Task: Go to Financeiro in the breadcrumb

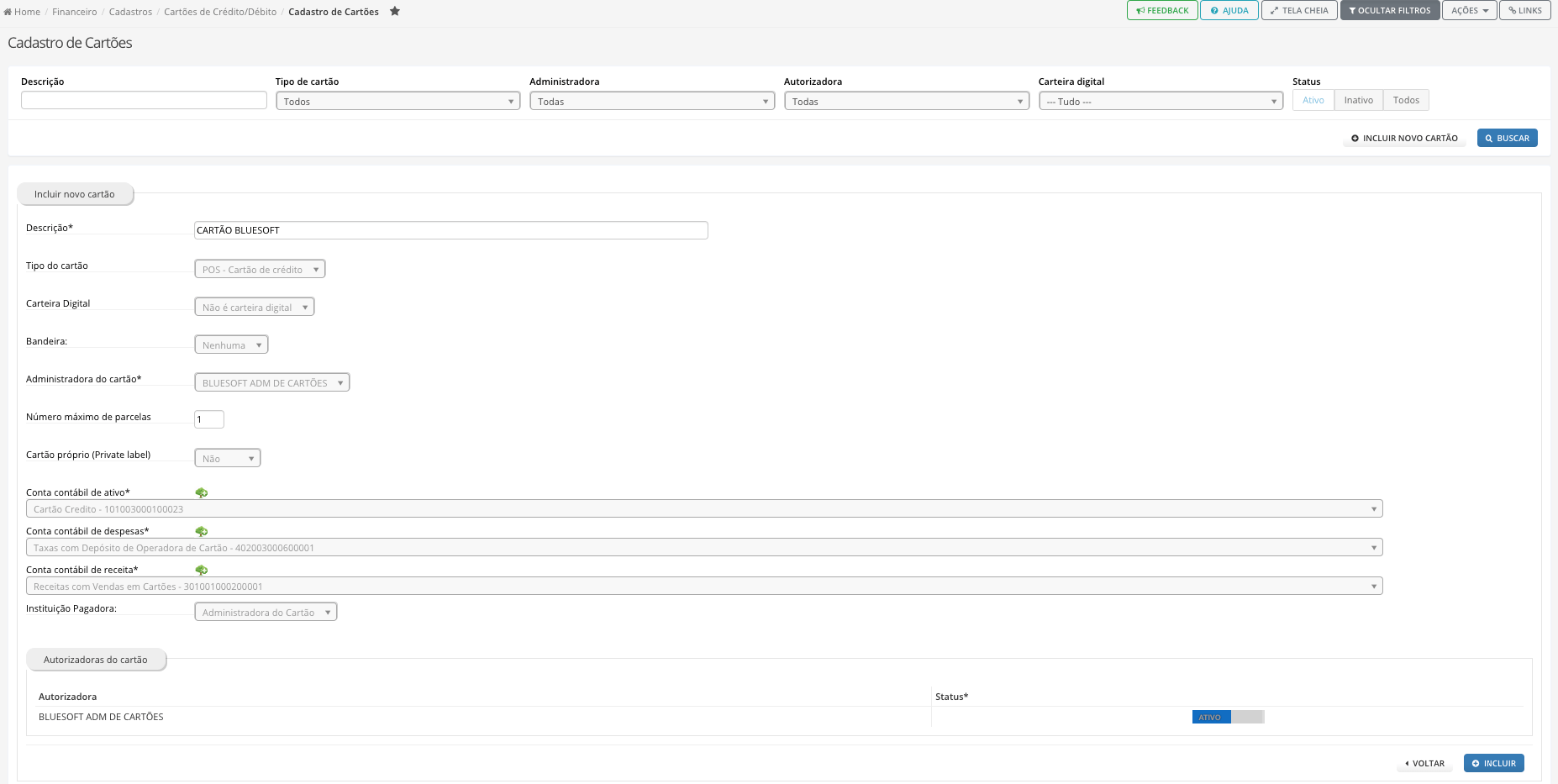Action: pos(74,12)
